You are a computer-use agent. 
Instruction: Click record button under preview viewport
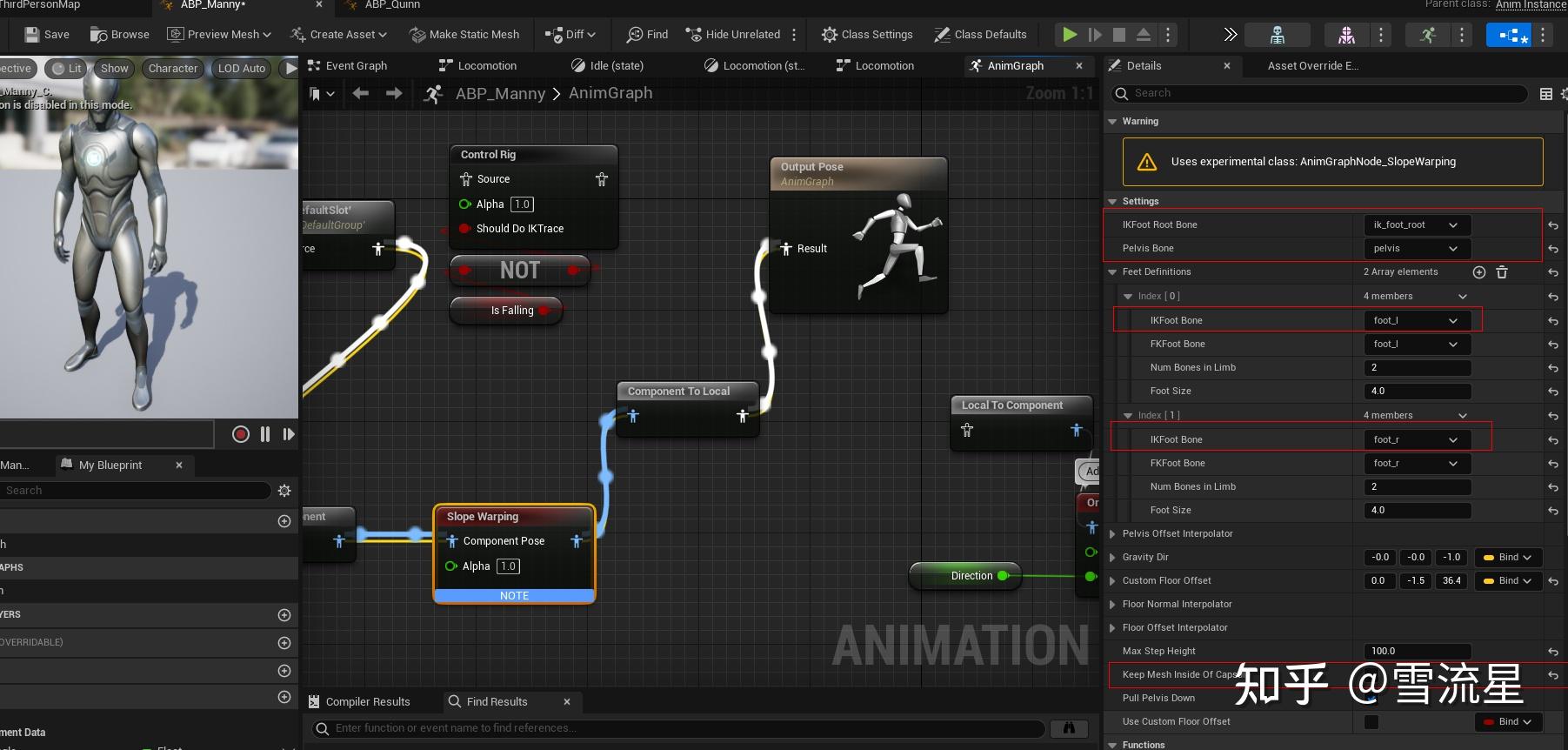click(x=241, y=434)
